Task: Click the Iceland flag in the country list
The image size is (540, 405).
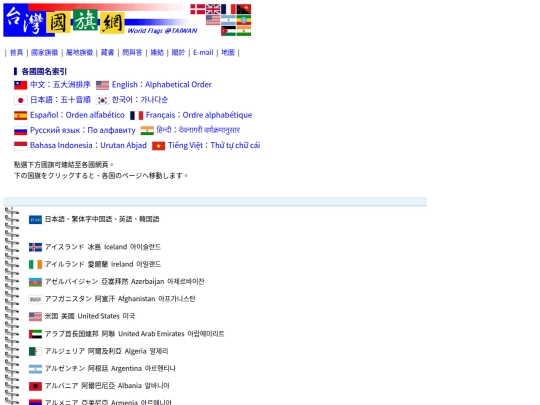Action: 35,247
